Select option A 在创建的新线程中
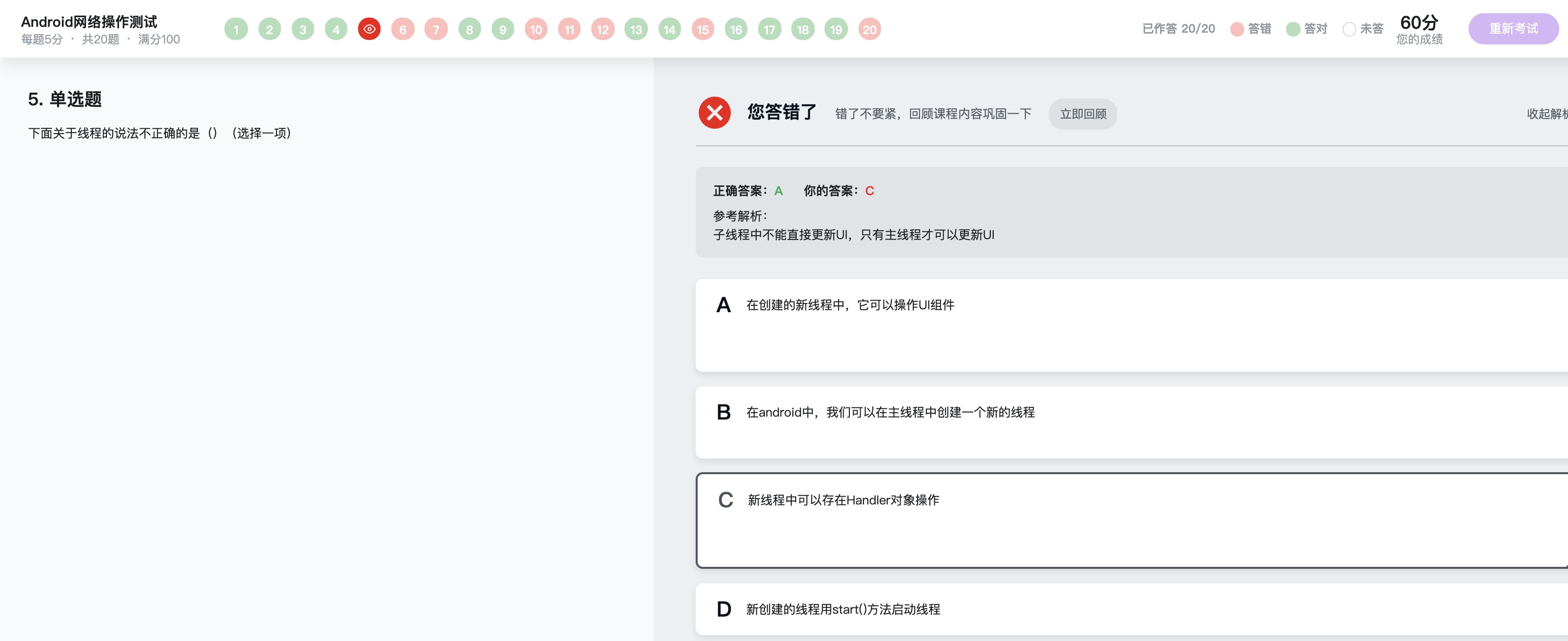 tap(1131, 325)
